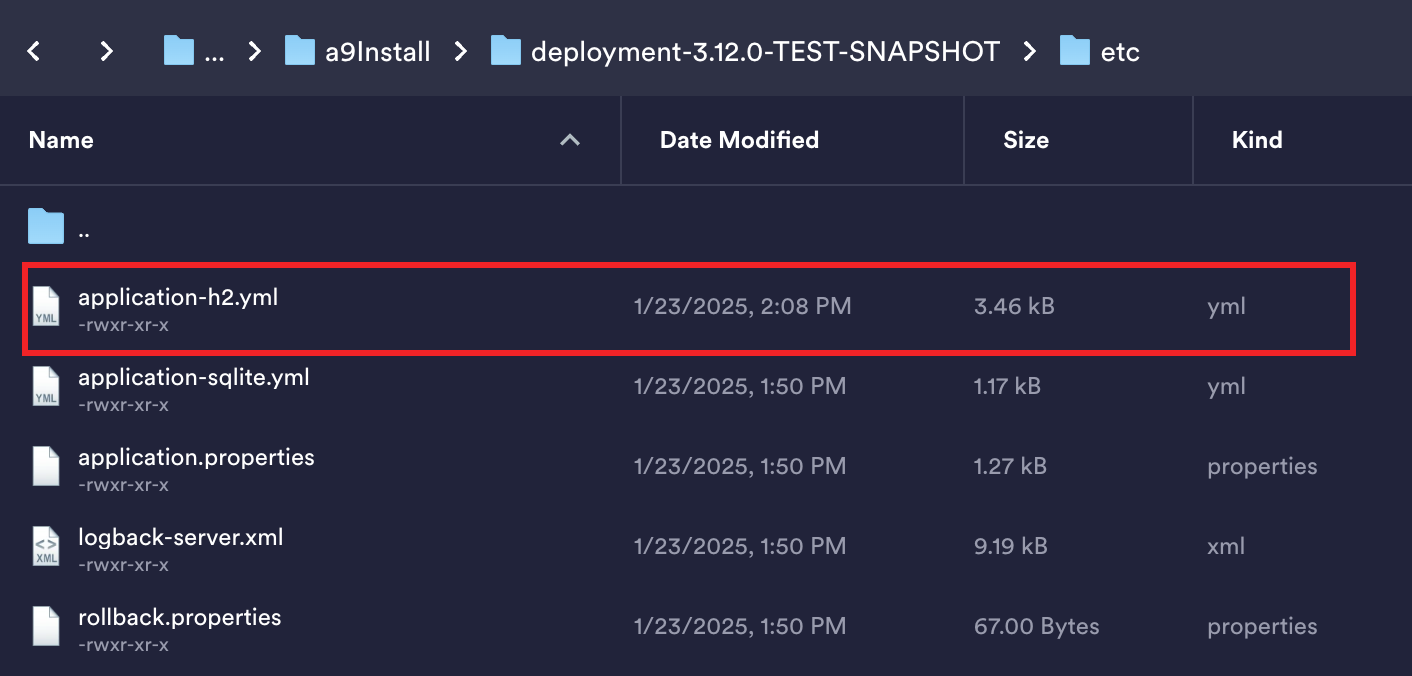Open the collapsed path ellipsis folder
Image resolution: width=1412 pixels, height=676 pixels.
point(195,51)
